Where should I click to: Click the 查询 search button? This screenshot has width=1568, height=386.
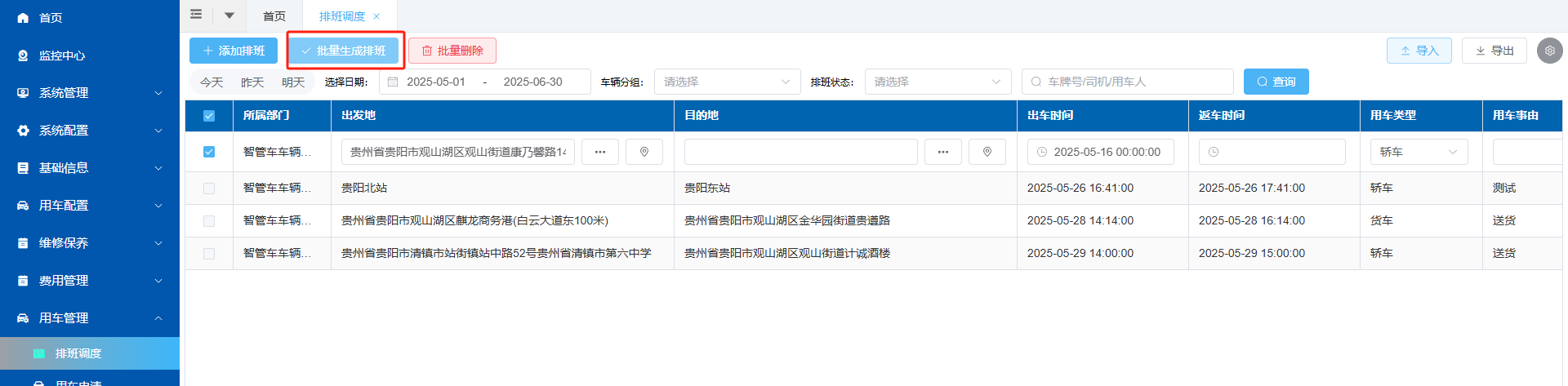(x=1276, y=82)
